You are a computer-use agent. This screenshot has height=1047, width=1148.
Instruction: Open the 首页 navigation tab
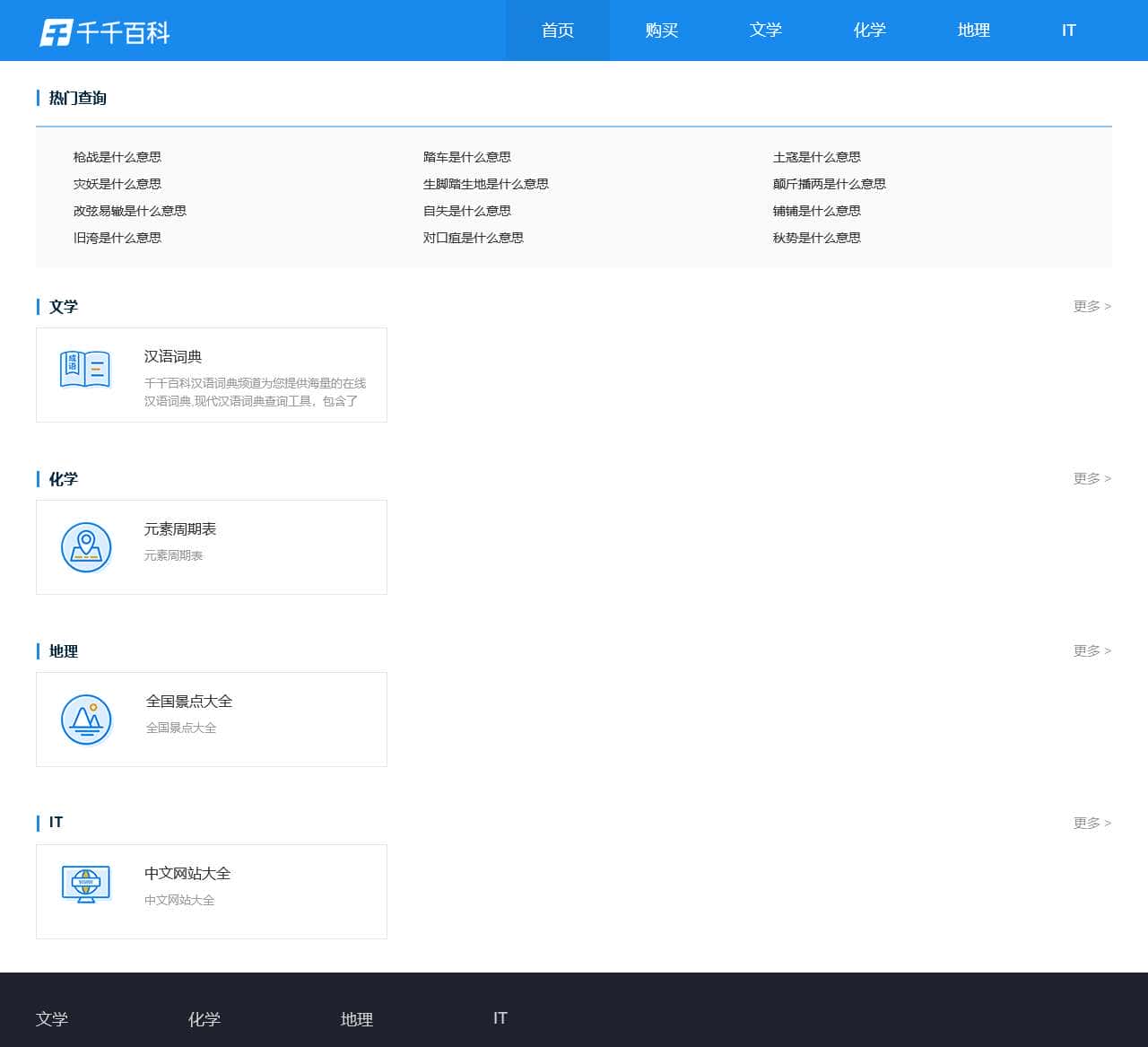[x=557, y=31]
